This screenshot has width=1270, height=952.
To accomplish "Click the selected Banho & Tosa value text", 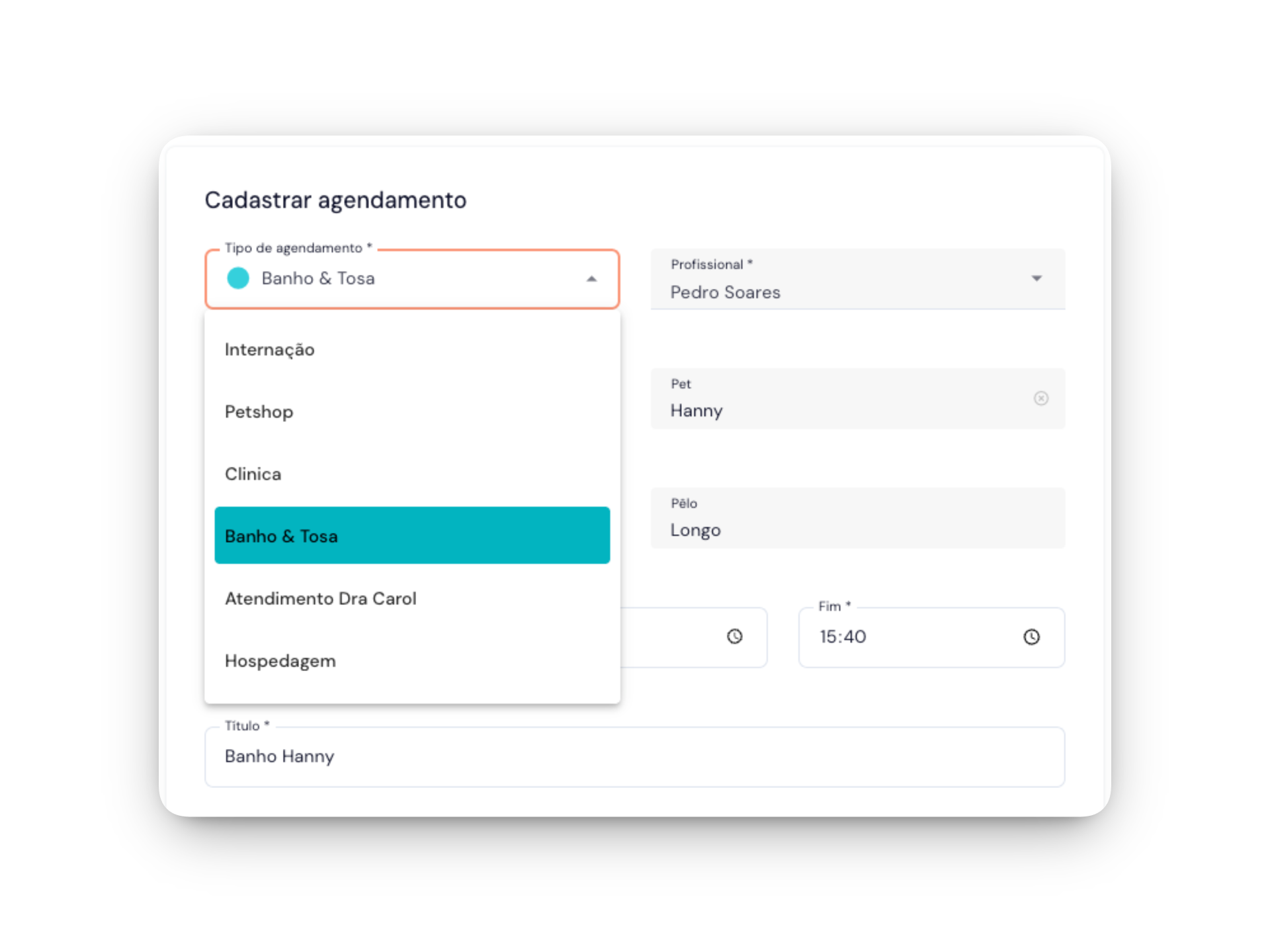I will [318, 278].
